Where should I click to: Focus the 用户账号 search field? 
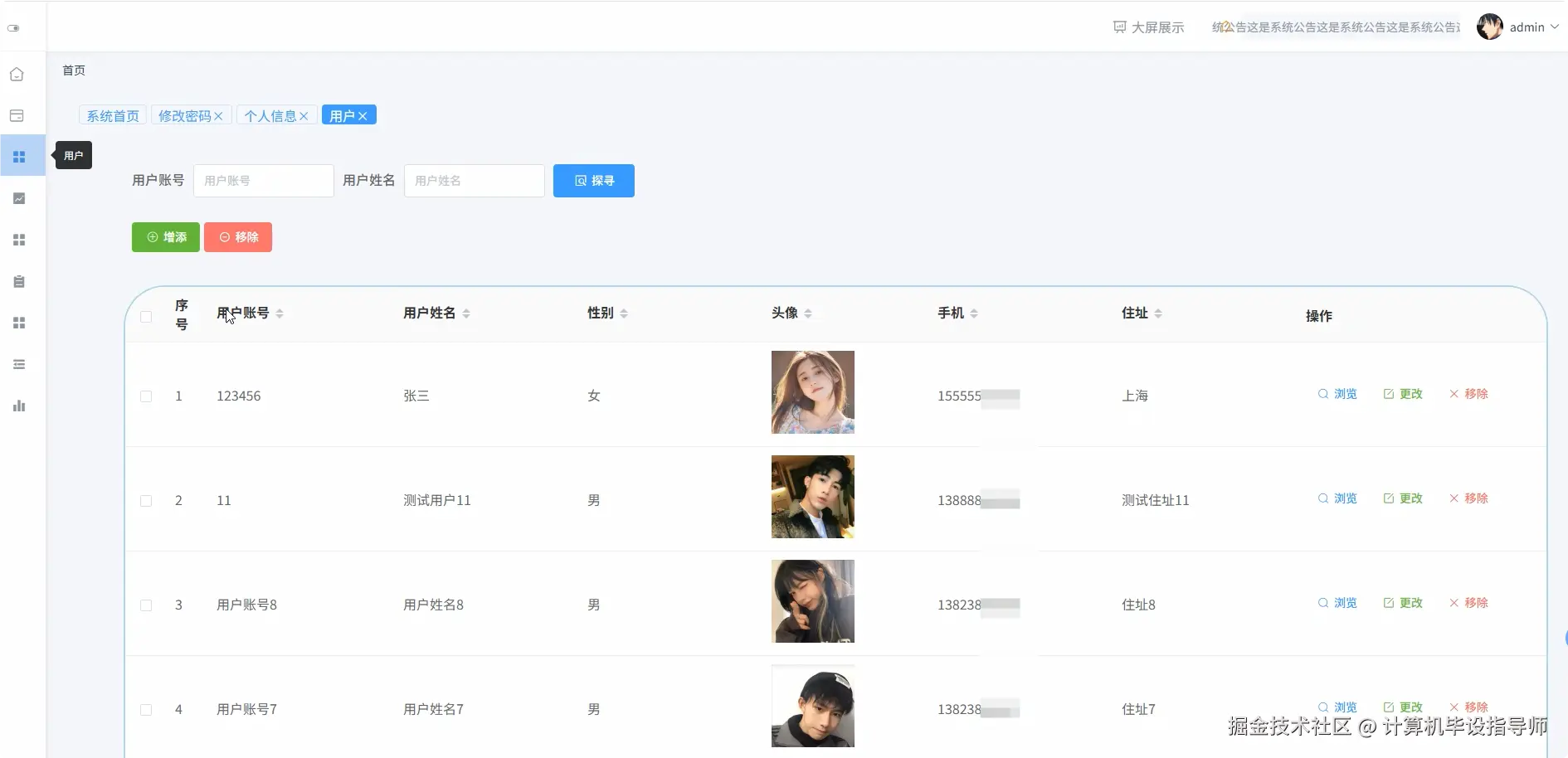[x=264, y=181]
